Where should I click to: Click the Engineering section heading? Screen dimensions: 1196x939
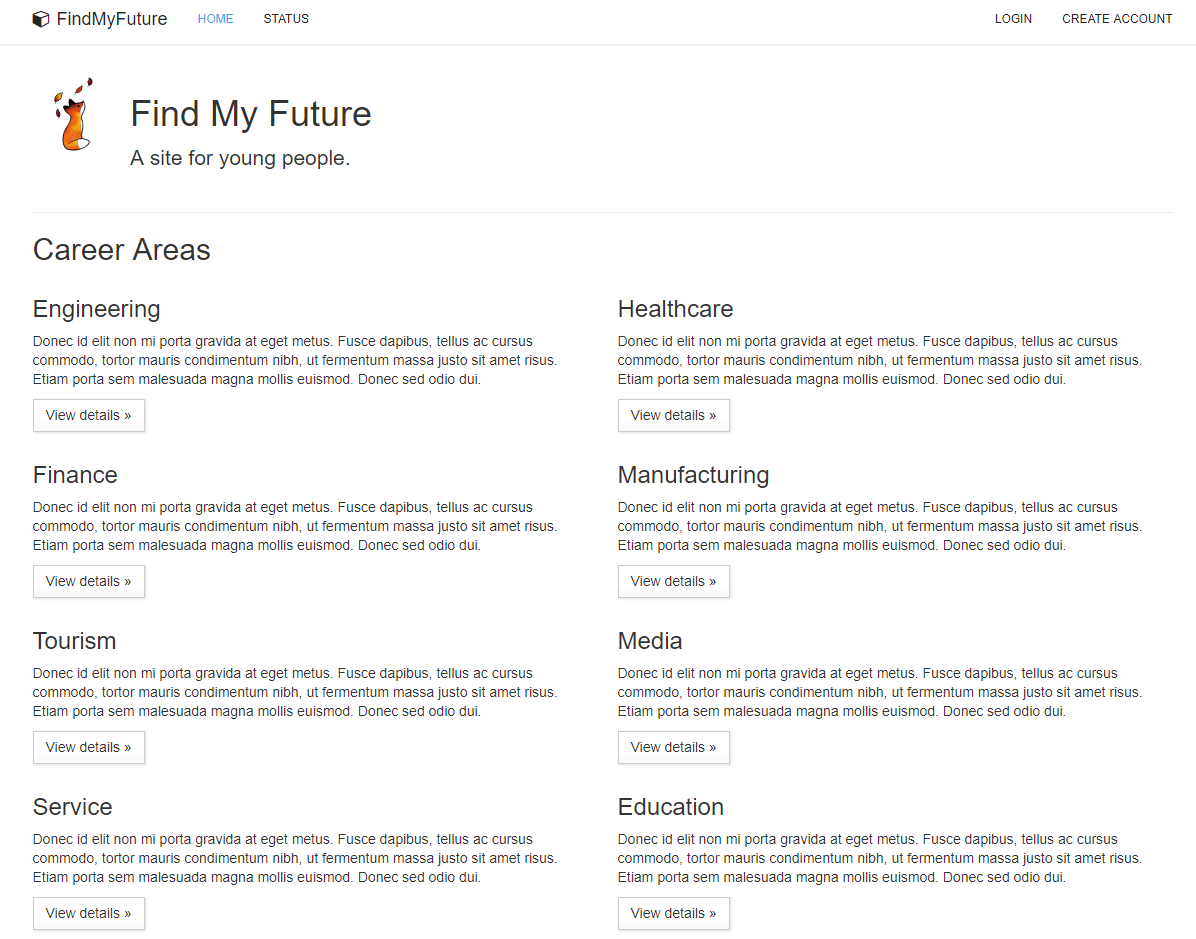coord(96,308)
